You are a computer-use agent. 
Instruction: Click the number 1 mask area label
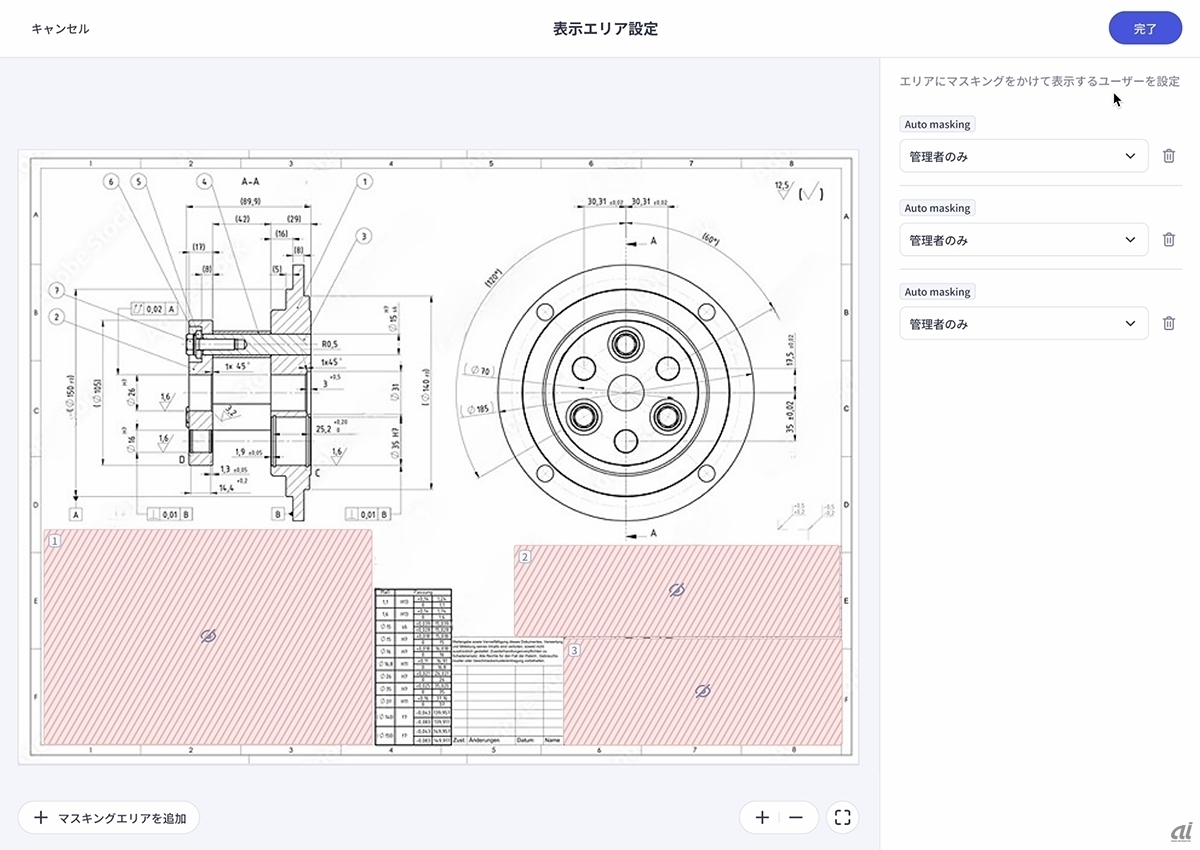click(x=55, y=541)
